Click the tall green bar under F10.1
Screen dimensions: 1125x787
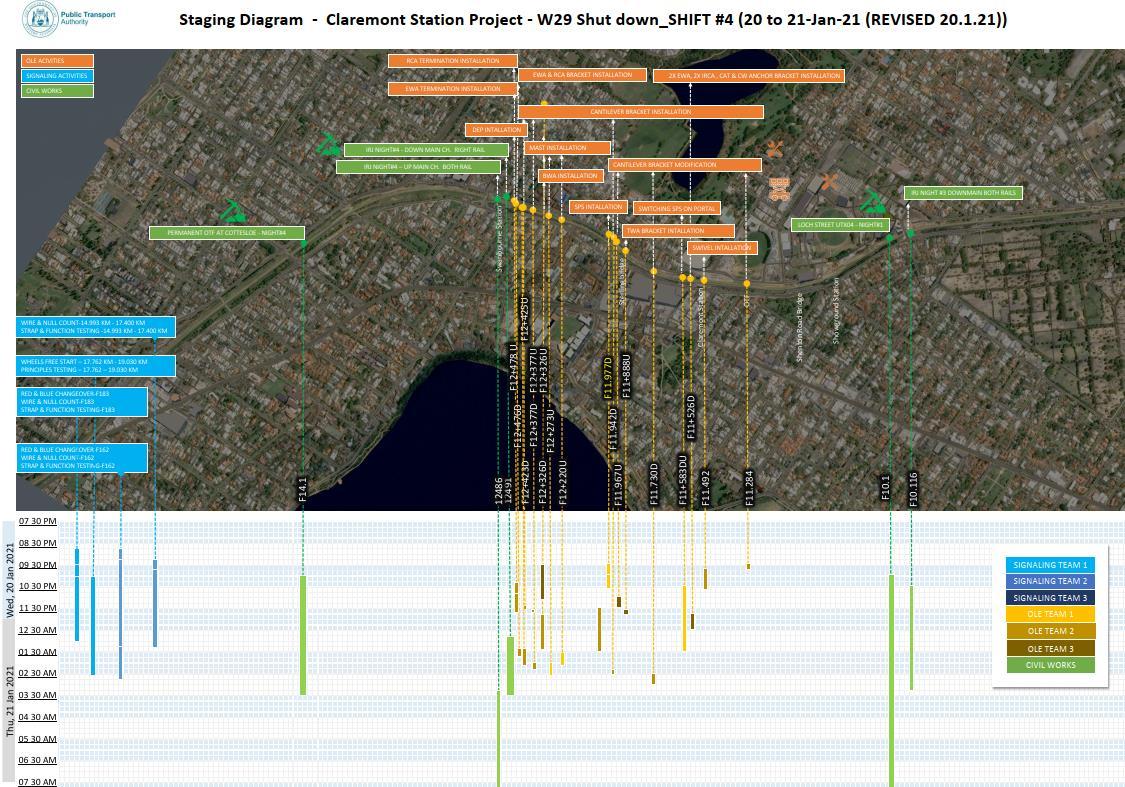pyautogui.click(x=891, y=680)
